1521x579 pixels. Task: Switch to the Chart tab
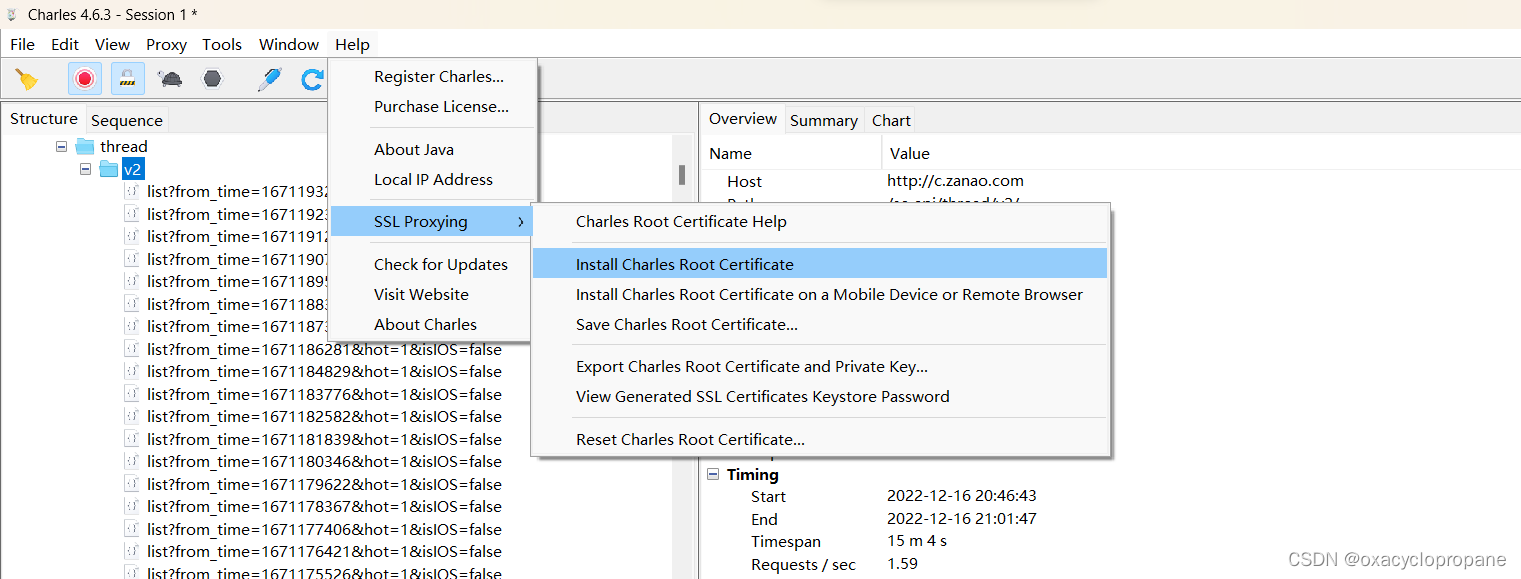891,121
